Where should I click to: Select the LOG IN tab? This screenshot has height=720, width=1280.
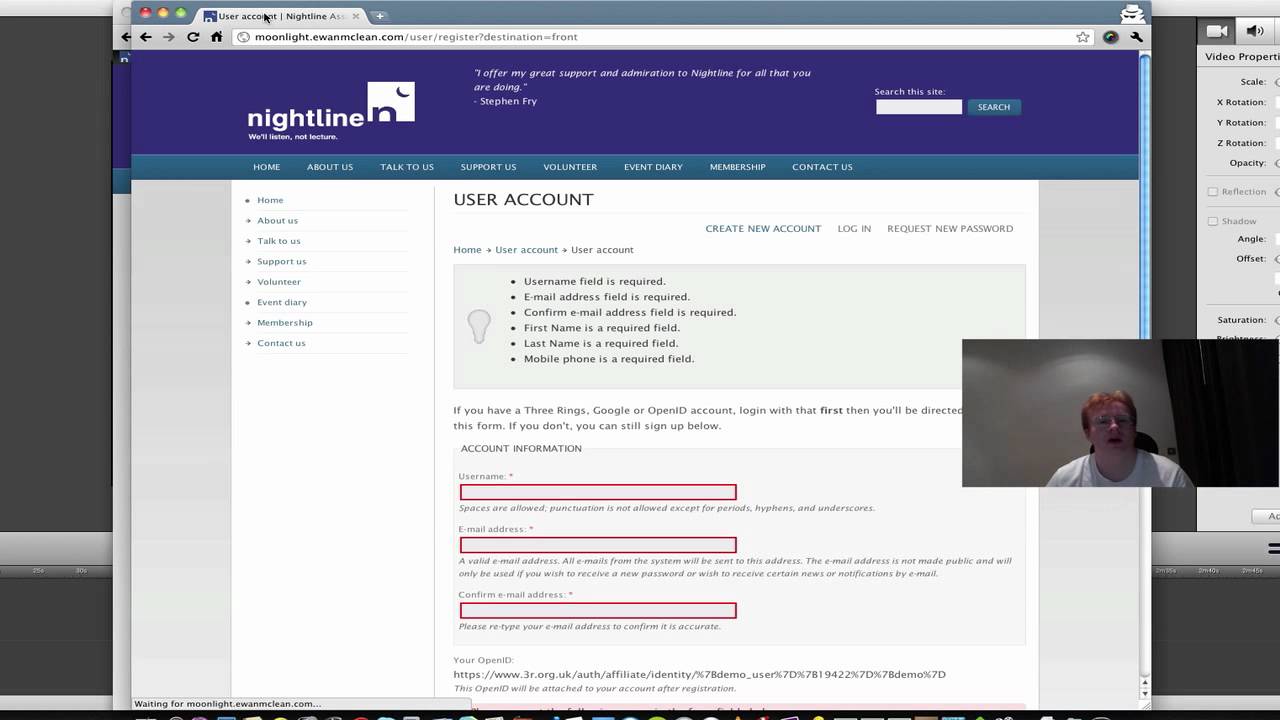(854, 229)
